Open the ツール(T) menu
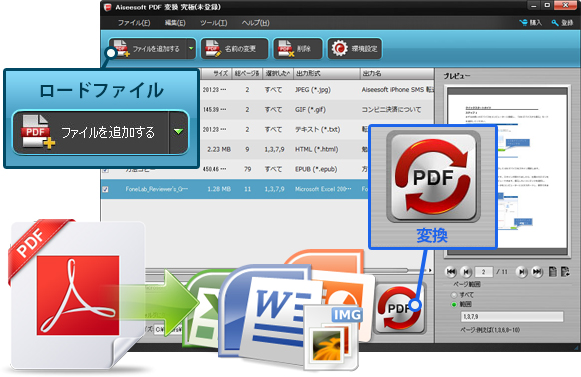Screen dimensions: 581x377 point(214,23)
